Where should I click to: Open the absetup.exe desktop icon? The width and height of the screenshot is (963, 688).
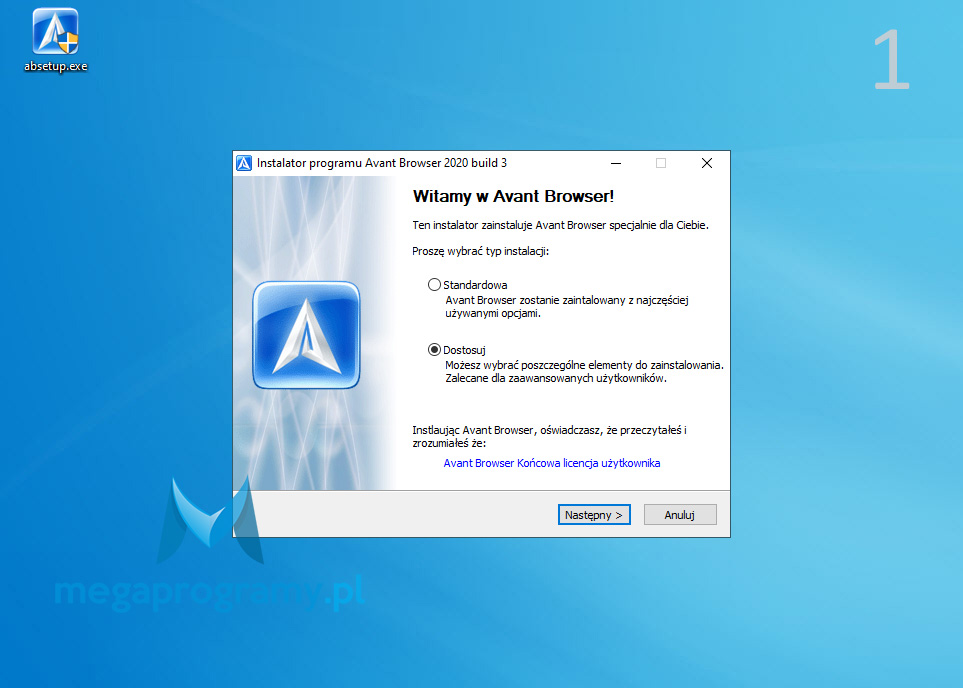coord(55,40)
